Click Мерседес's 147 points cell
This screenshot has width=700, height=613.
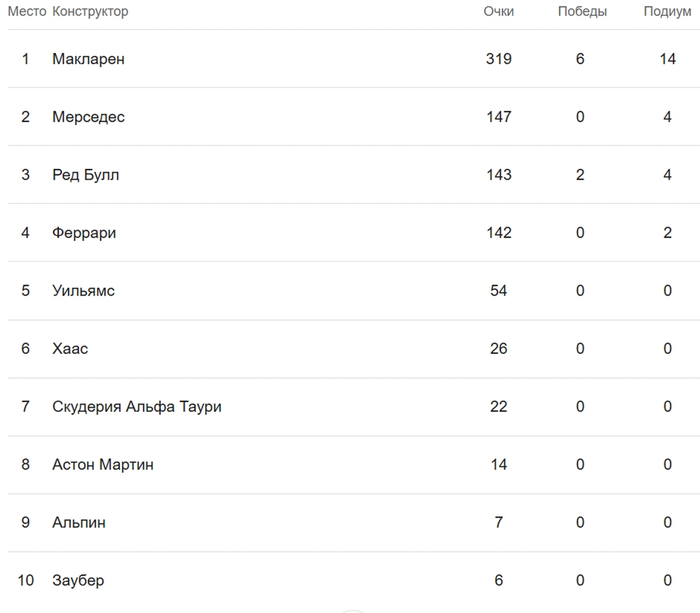[498, 117]
